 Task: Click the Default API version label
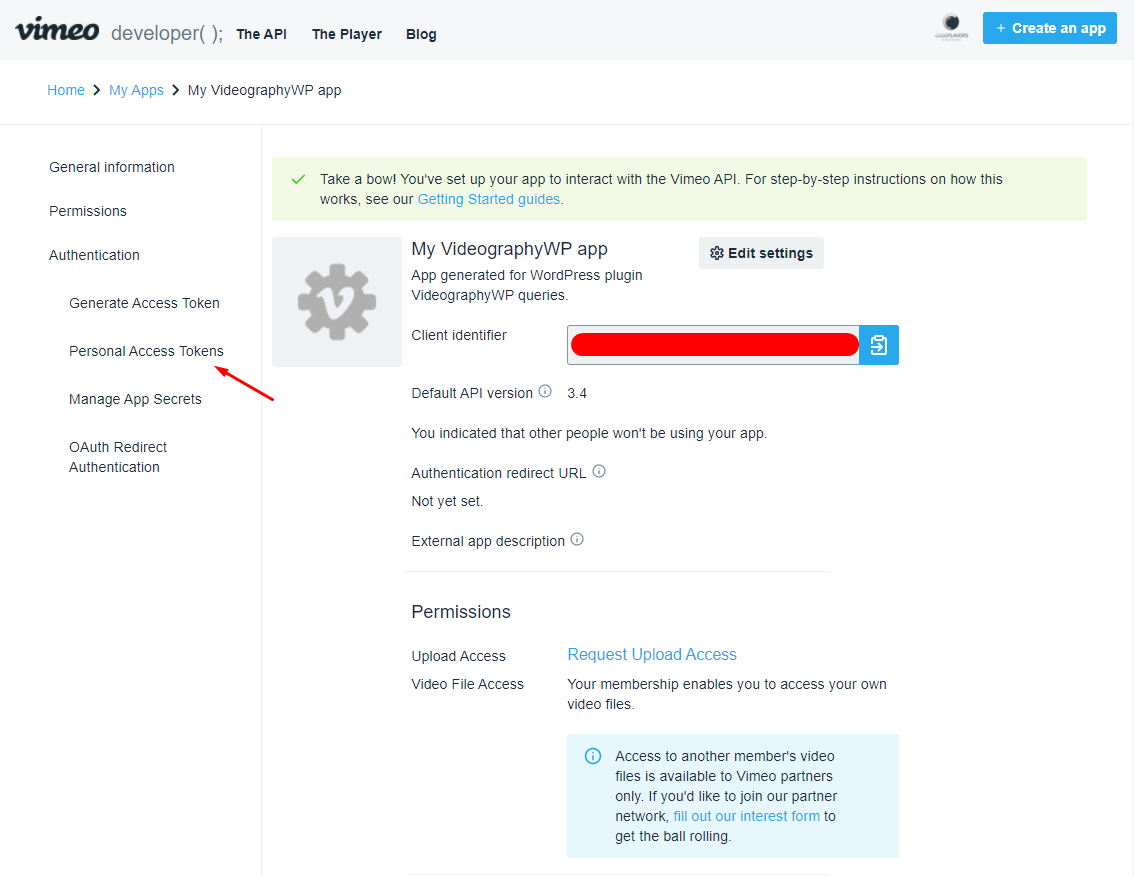tap(472, 394)
